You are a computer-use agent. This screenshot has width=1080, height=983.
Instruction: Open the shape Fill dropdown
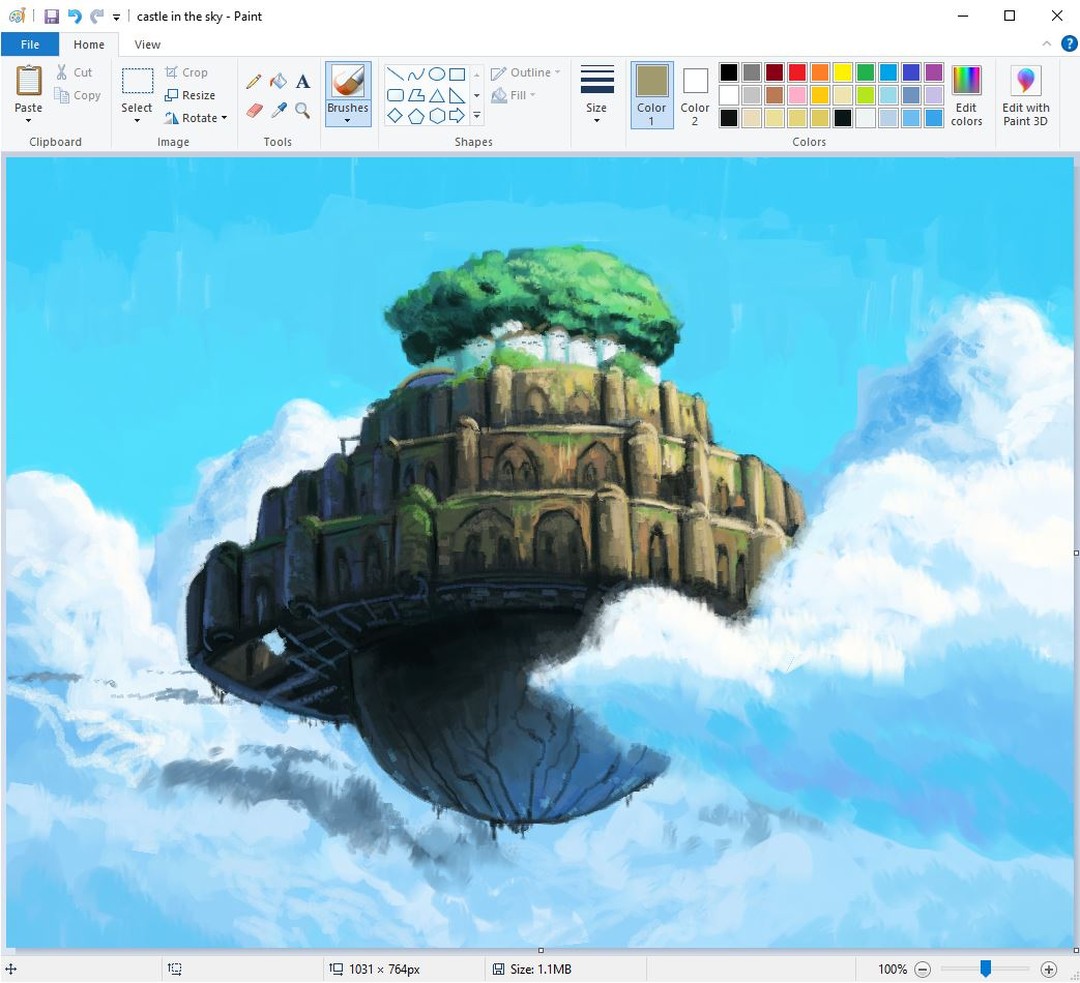pyautogui.click(x=513, y=95)
